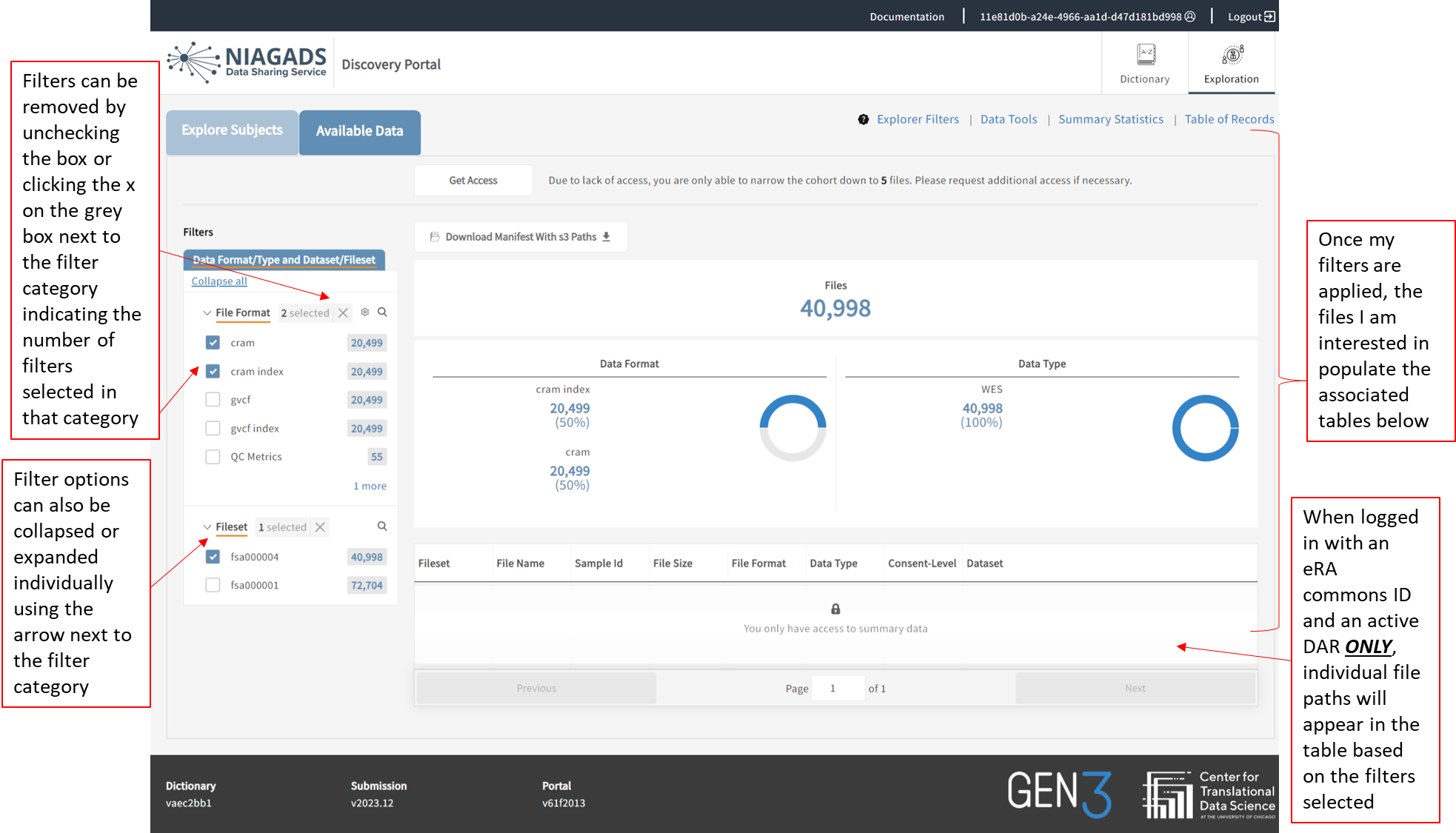
Task: Collapse the Fileset filter chevron
Action: [x=207, y=527]
